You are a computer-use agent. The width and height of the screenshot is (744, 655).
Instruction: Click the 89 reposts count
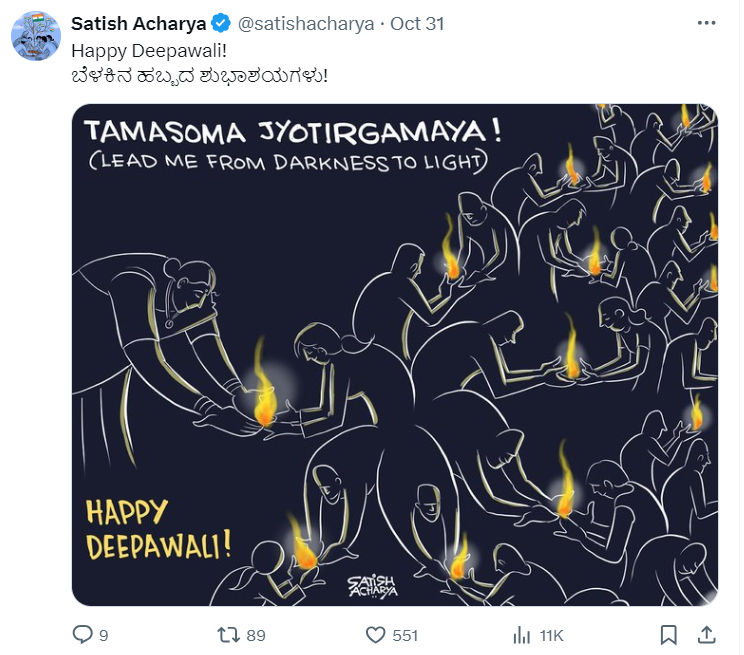click(256, 636)
